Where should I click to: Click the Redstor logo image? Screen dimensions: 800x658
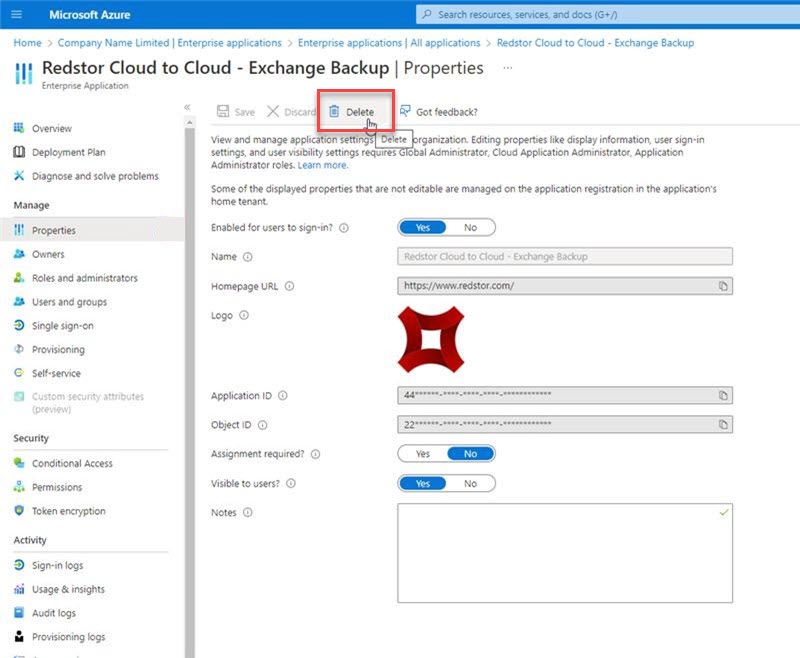point(431,339)
